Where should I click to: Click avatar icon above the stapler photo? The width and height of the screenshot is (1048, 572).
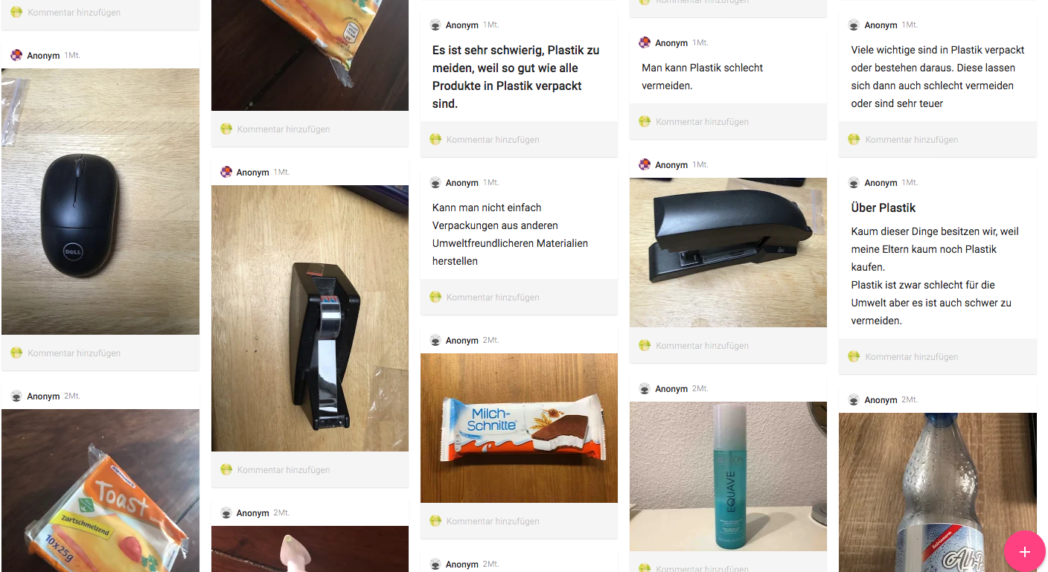coord(644,164)
